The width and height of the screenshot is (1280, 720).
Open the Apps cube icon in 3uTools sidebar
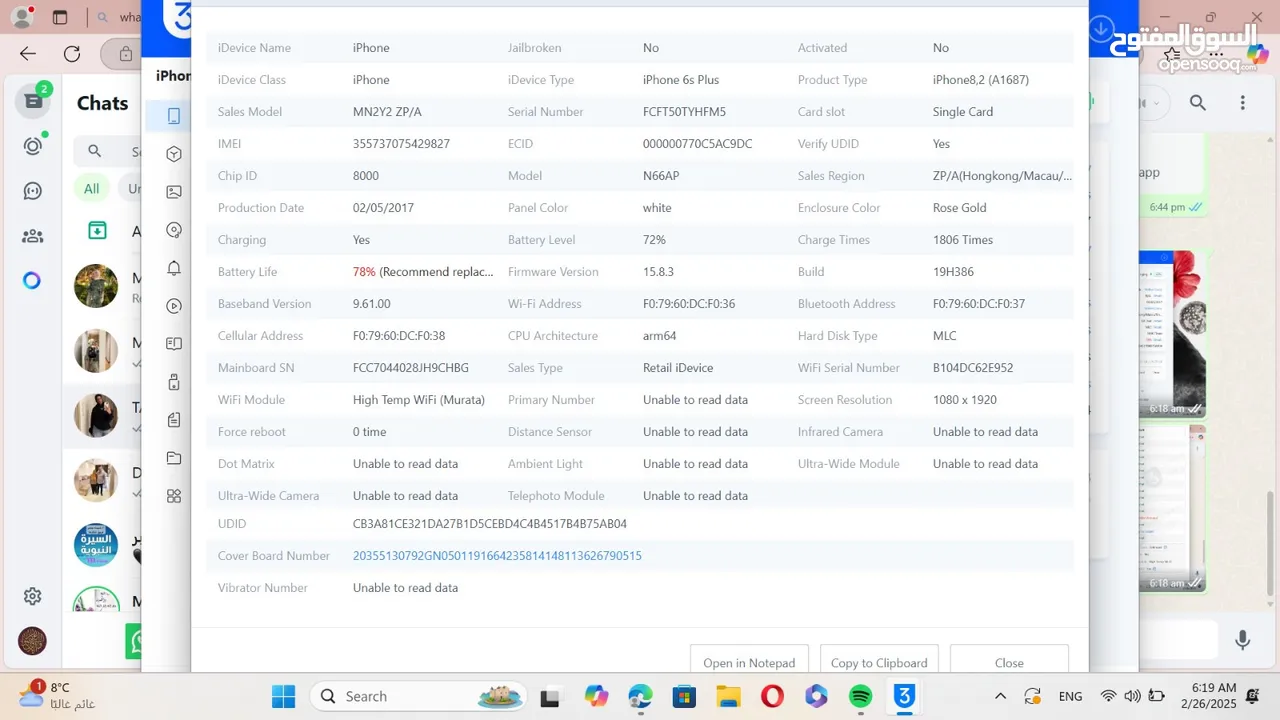point(174,154)
